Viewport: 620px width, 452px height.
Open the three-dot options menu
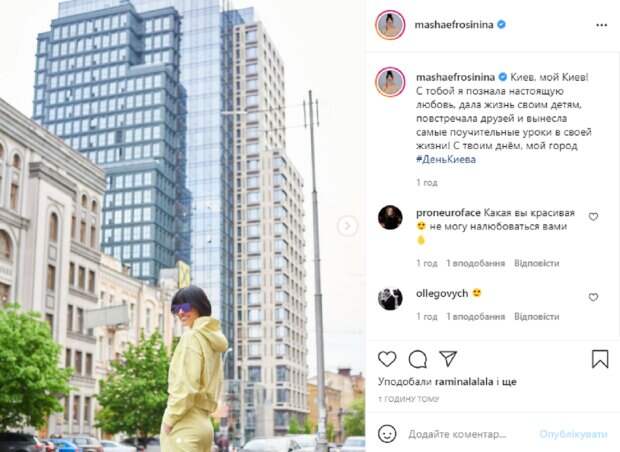pyautogui.click(x=601, y=25)
